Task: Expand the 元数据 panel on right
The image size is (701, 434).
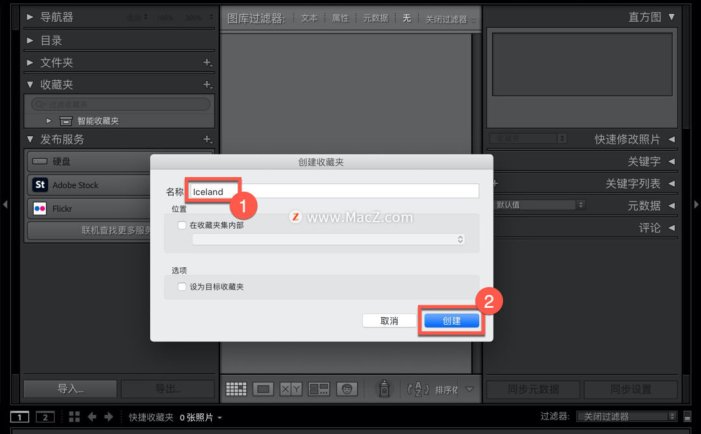Action: point(671,206)
